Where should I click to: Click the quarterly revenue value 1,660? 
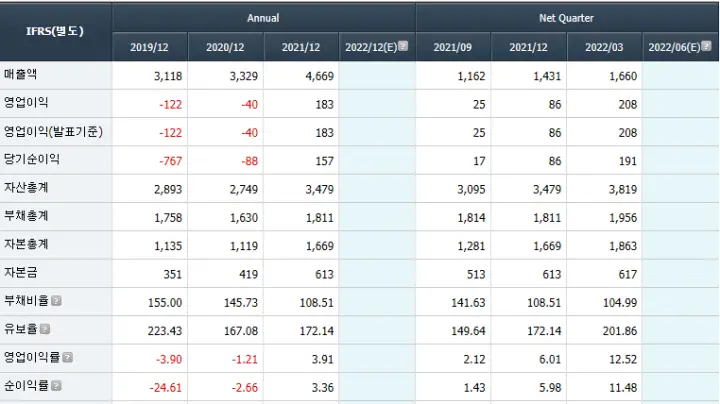(x=623, y=76)
